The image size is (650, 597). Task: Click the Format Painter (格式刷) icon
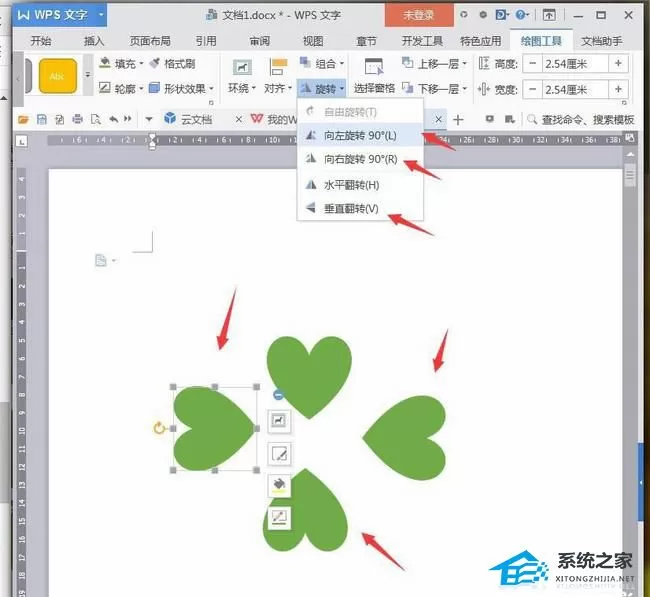[x=155, y=63]
